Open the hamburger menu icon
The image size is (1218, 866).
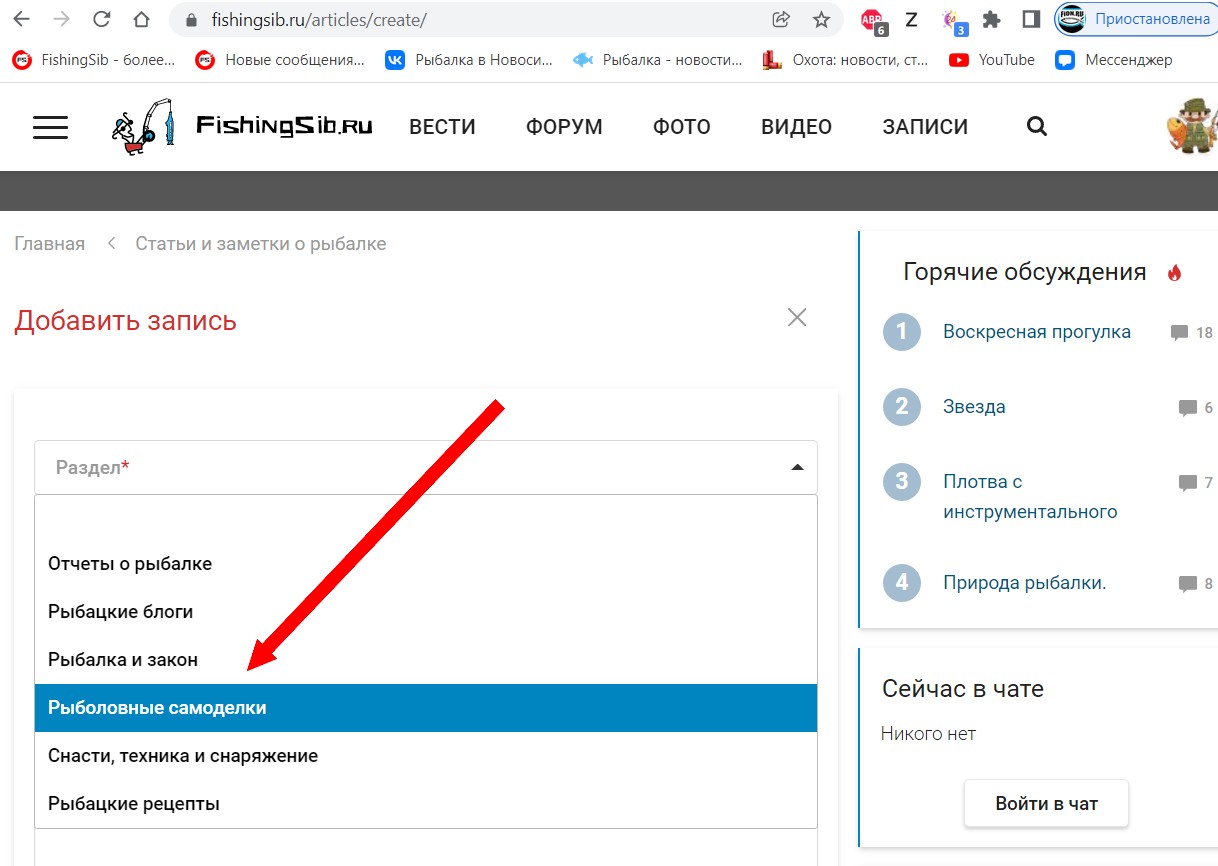point(50,127)
